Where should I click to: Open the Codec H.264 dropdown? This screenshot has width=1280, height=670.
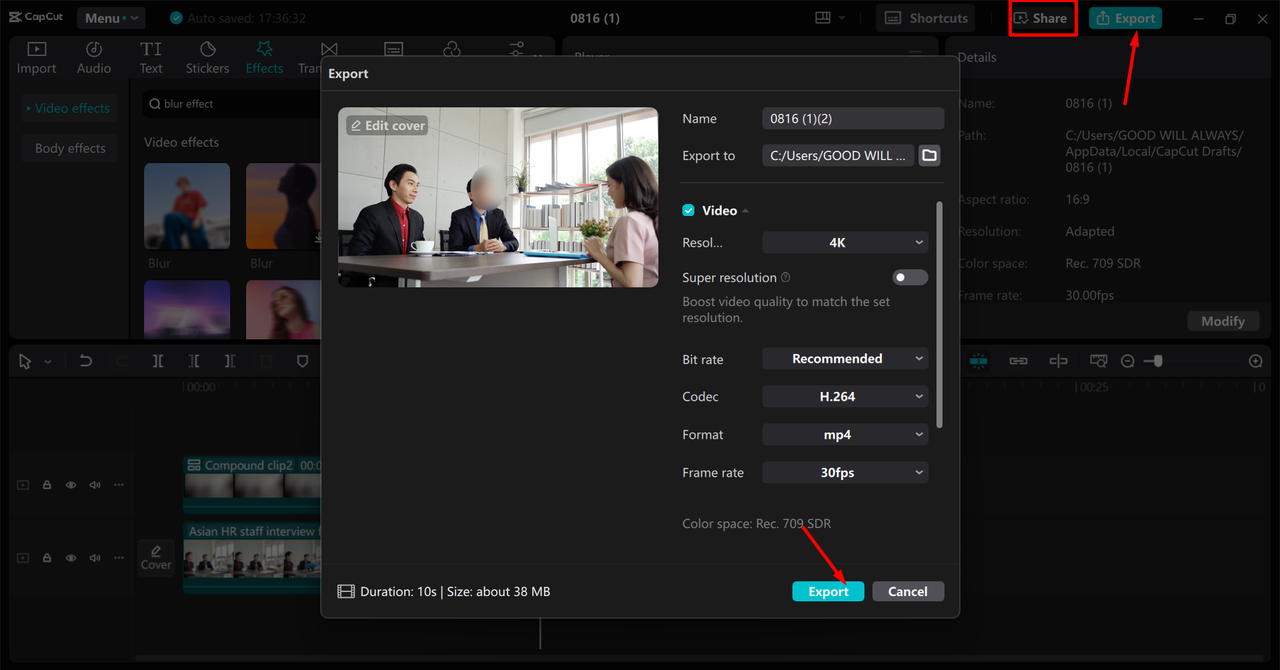(845, 396)
